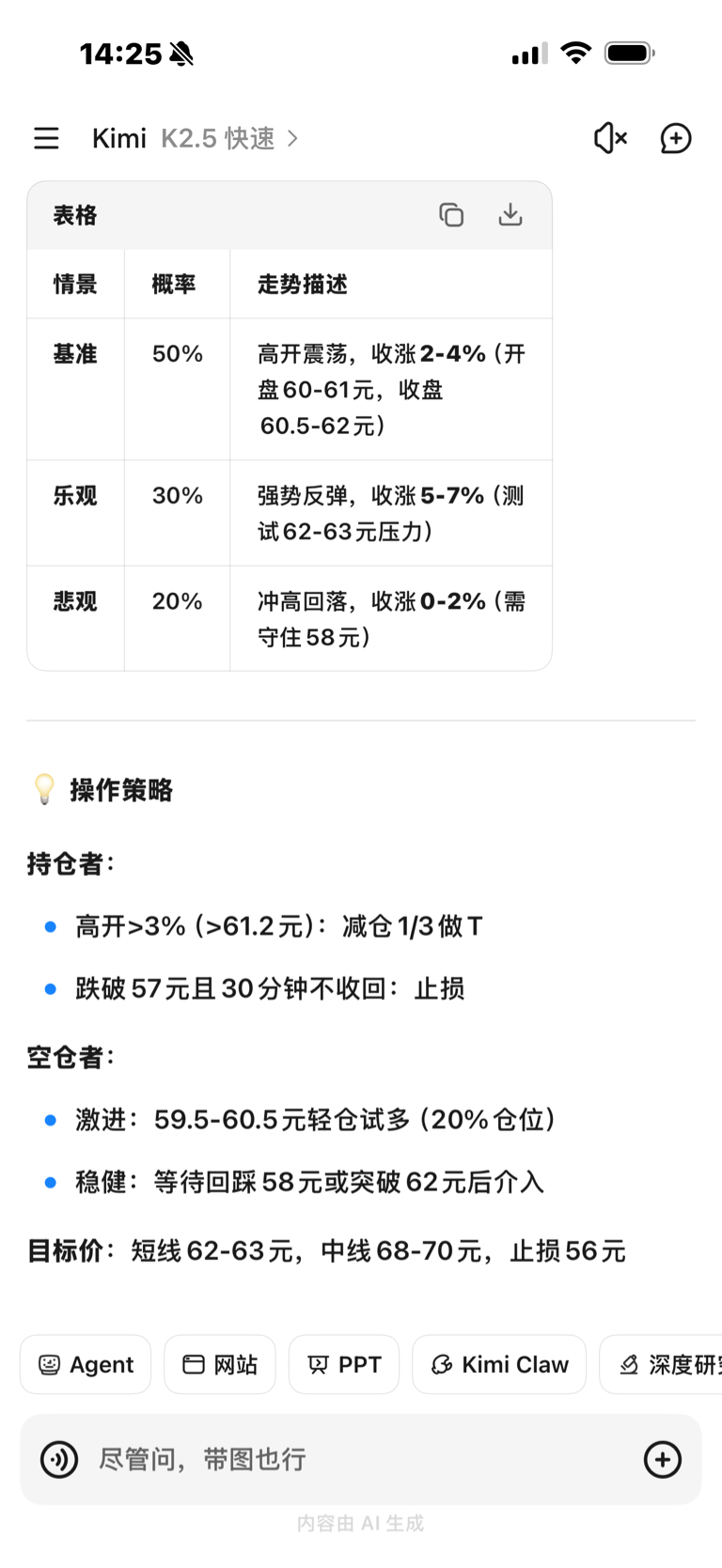Expand the K2.5 快速 model selector
Screen dimensions: 722x1568
point(228,138)
